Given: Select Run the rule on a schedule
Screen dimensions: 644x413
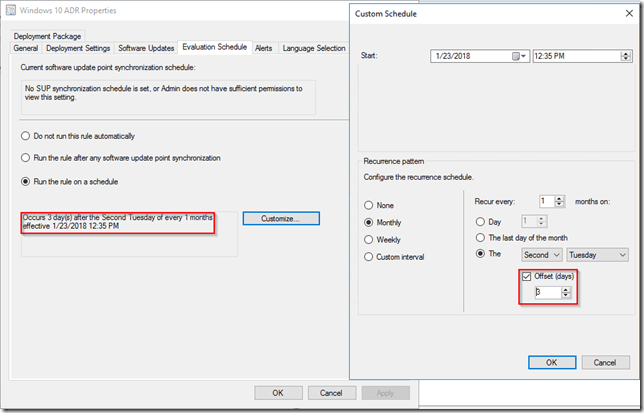Looking at the screenshot, I should coord(26,181).
